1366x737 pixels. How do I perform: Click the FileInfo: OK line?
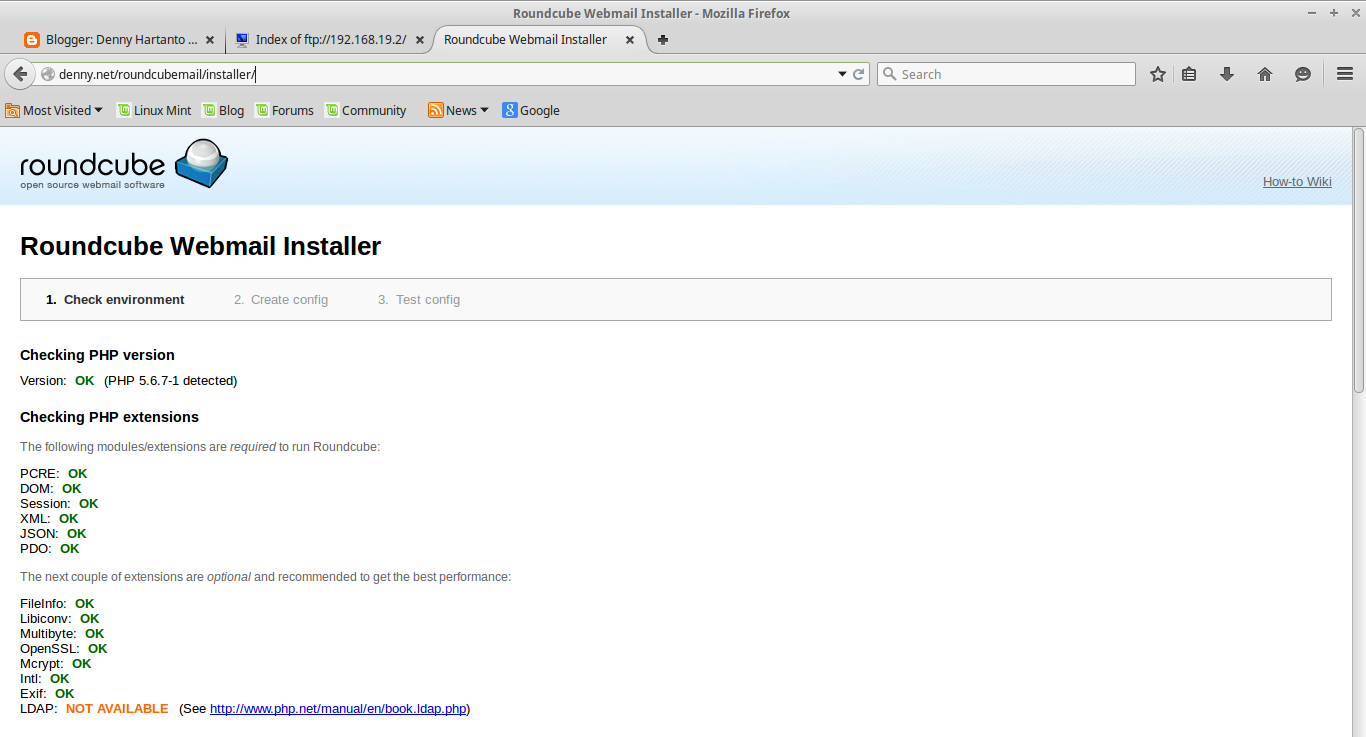coord(57,603)
